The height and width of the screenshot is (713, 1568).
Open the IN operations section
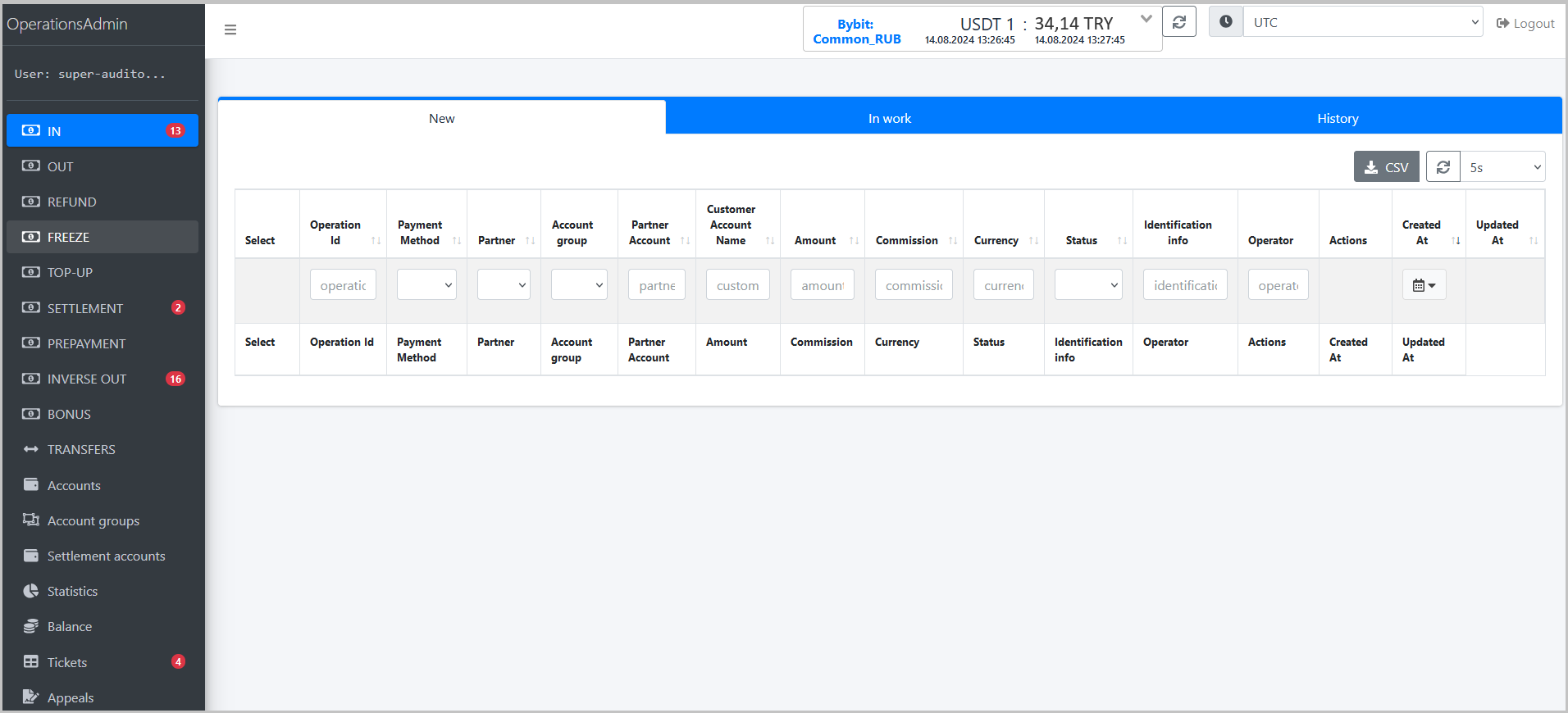click(x=103, y=131)
